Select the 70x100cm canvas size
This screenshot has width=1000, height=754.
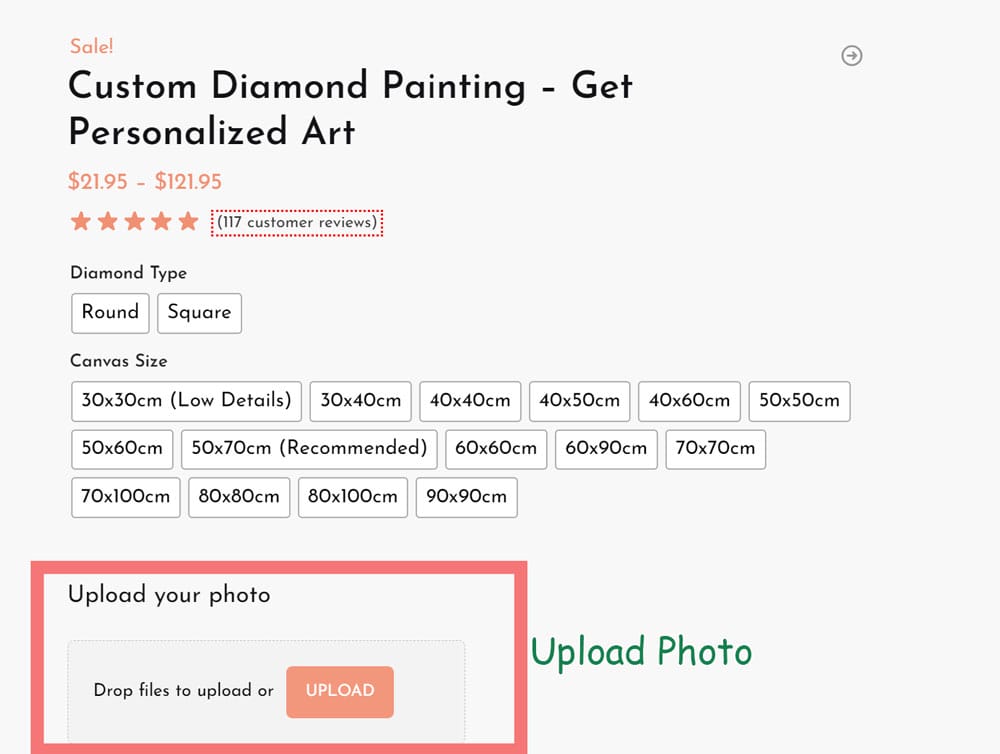point(125,497)
